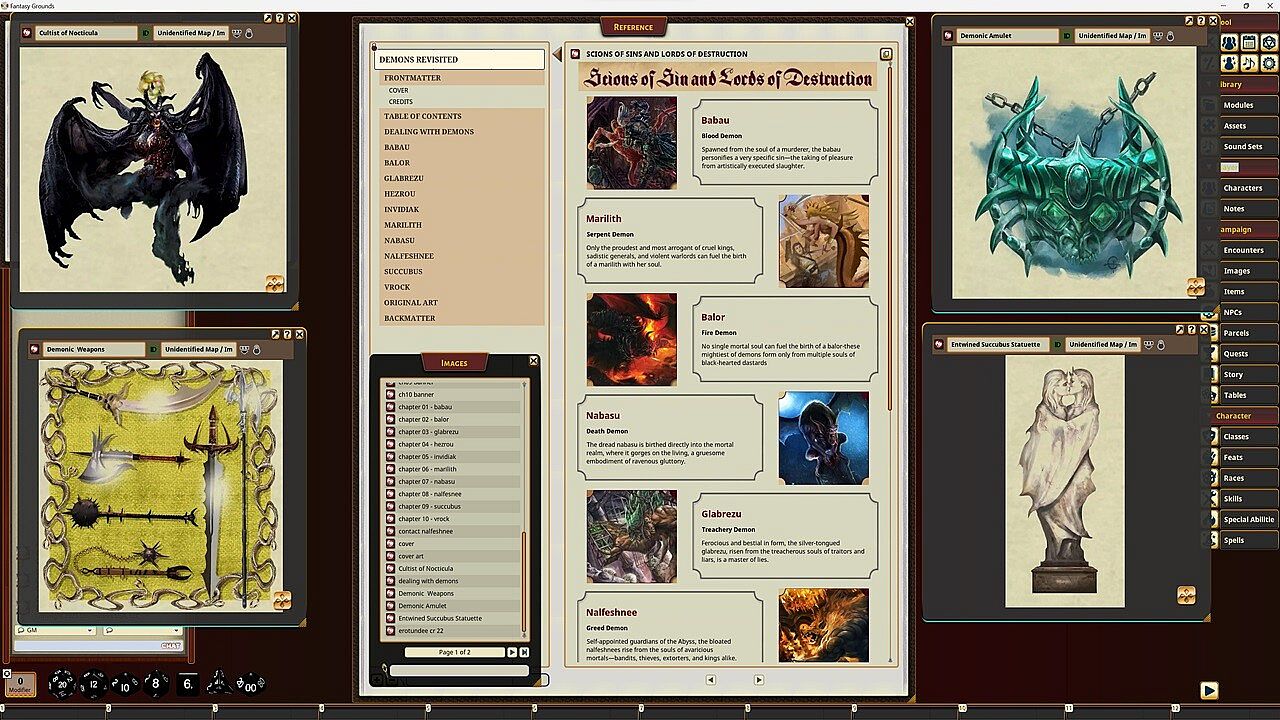Click the gear options icon in sidebar
Image resolution: width=1280 pixels, height=720 pixels.
click(x=1269, y=63)
